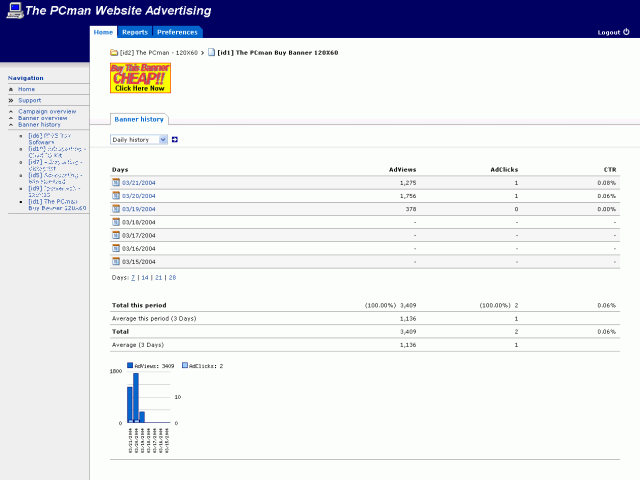Click the PCman computer logo icon
The width and height of the screenshot is (640, 480).
pyautogui.click(x=15, y=10)
